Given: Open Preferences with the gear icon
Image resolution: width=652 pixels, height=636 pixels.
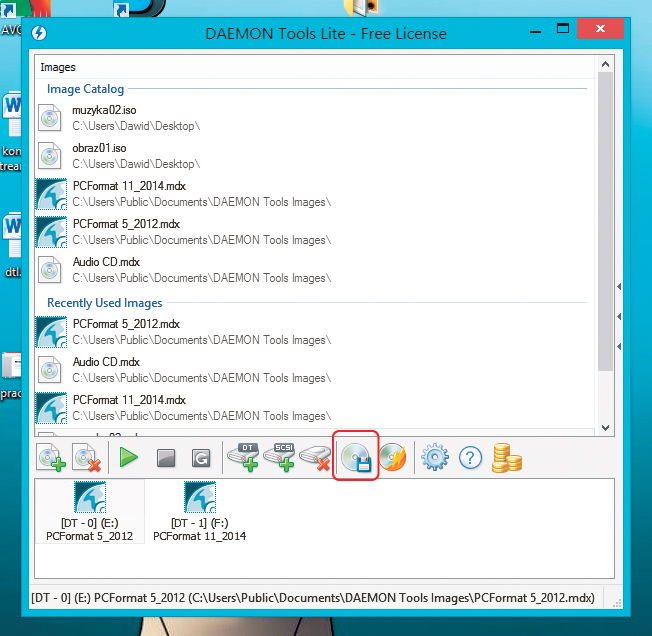Looking at the screenshot, I should pos(435,458).
